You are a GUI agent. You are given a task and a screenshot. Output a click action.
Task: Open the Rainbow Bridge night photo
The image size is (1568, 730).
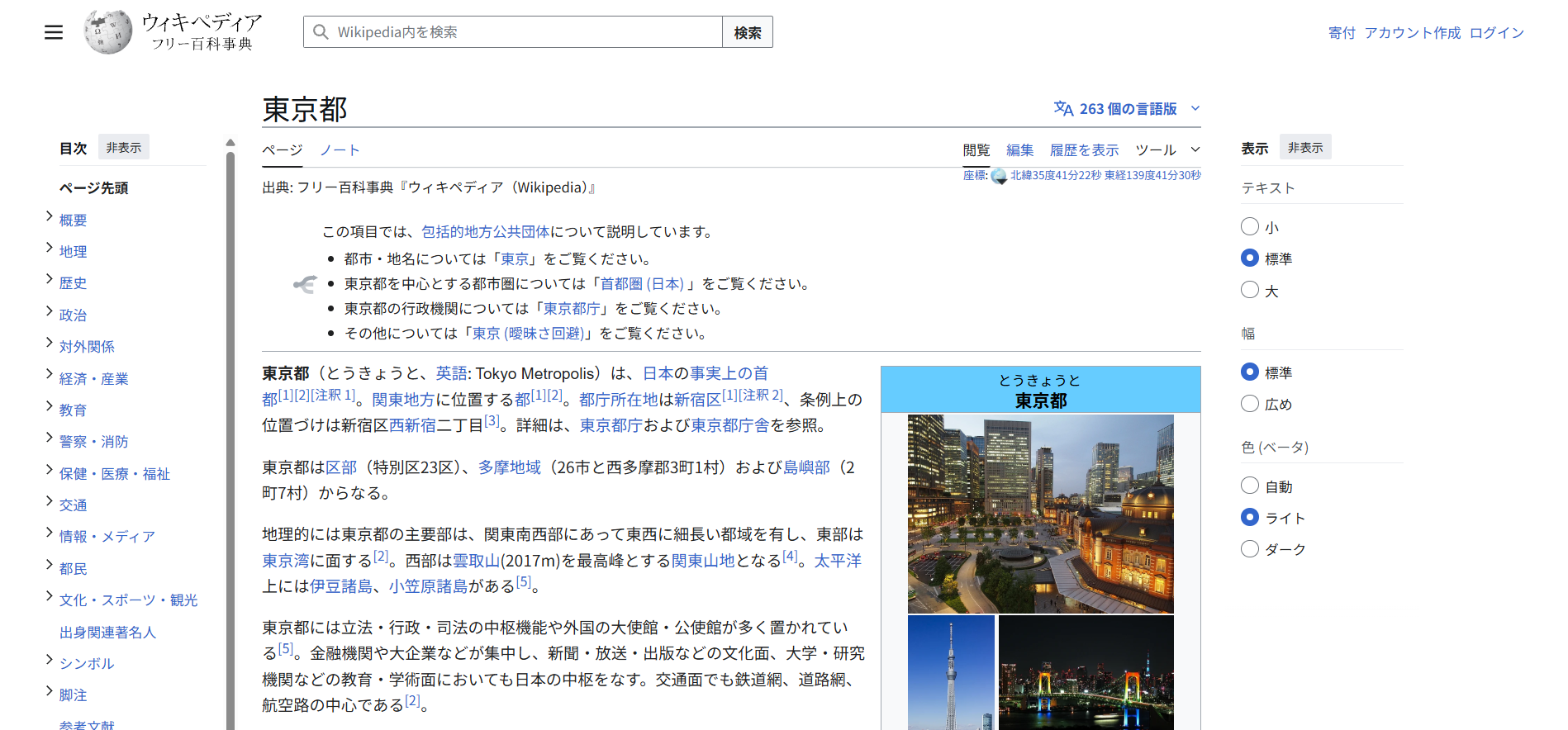coord(1086,672)
